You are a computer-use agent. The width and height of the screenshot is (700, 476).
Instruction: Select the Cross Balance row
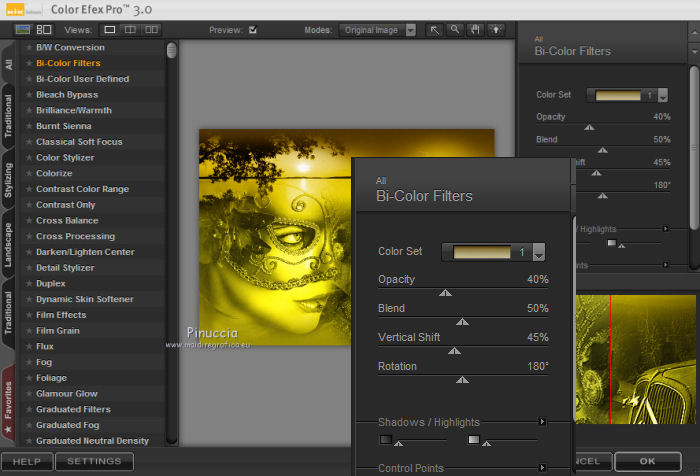[92, 221]
